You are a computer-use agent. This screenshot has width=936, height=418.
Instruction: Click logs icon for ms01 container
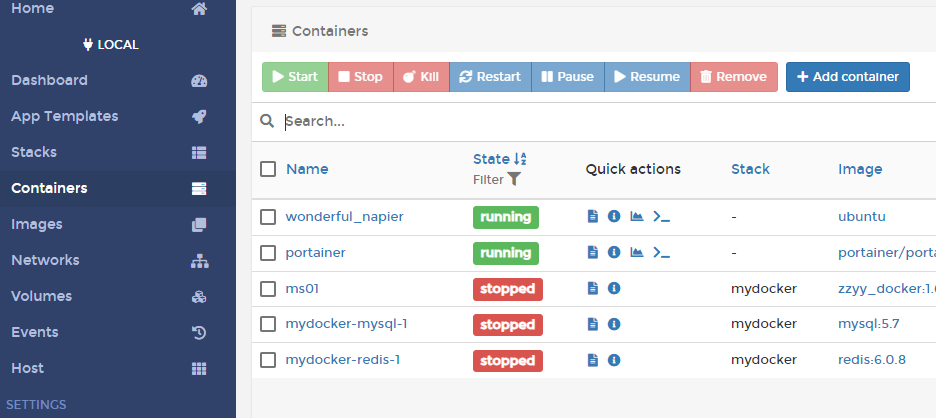pyautogui.click(x=592, y=288)
